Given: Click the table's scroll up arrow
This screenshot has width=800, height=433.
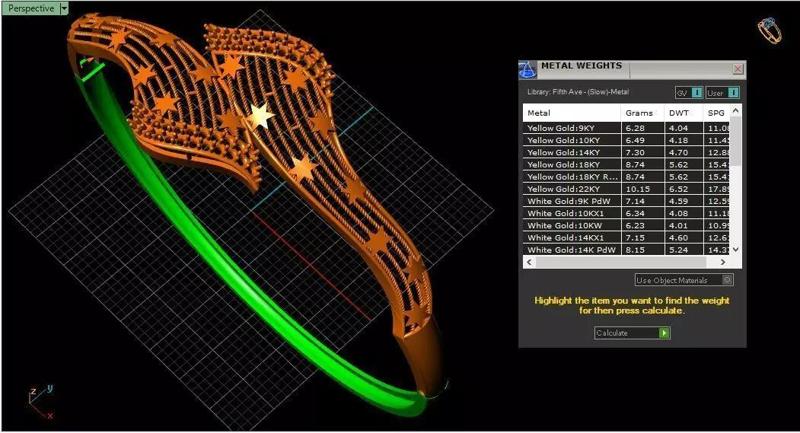Looking at the screenshot, I should point(735,110).
